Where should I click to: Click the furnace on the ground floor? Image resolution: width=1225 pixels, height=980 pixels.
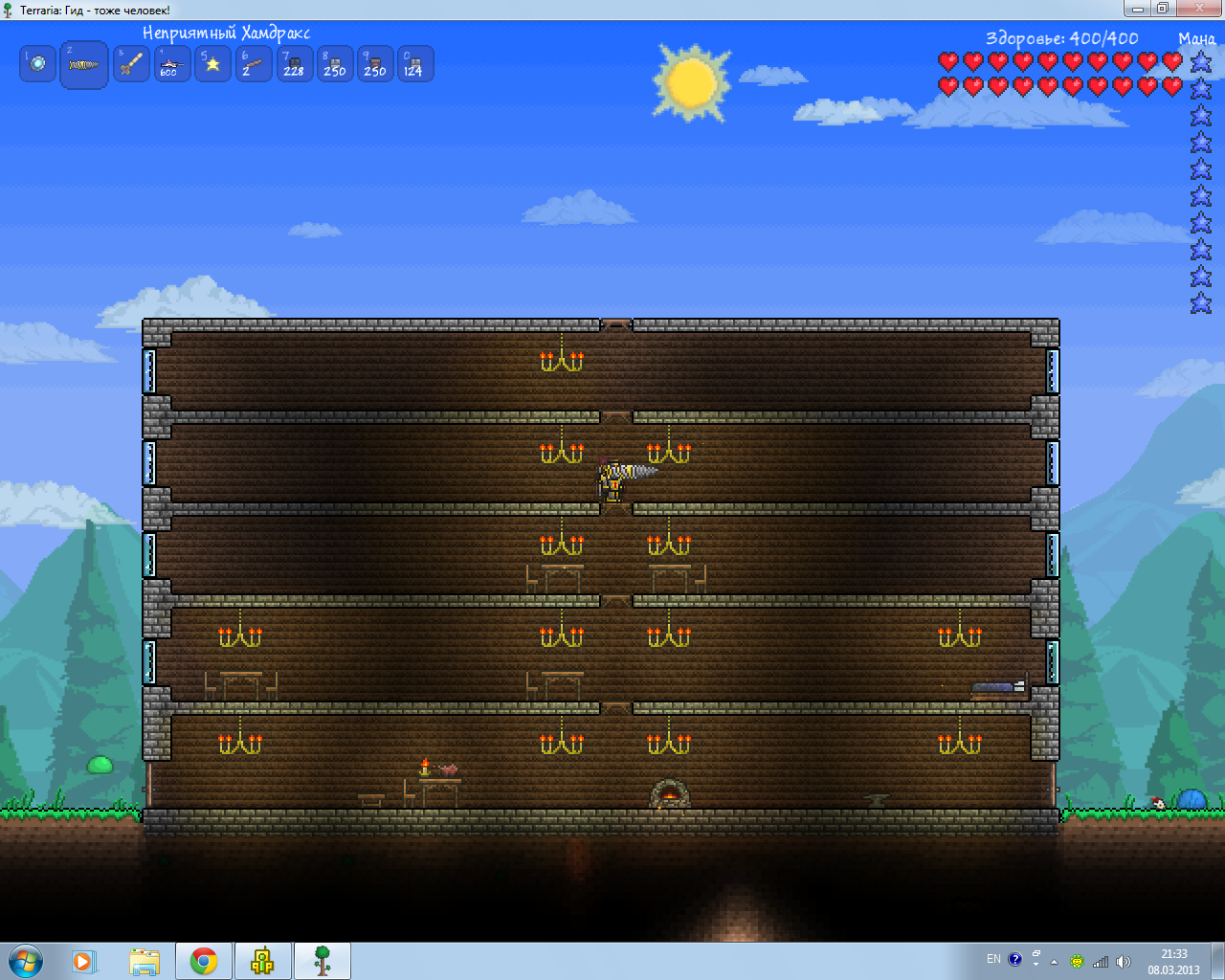[670, 793]
